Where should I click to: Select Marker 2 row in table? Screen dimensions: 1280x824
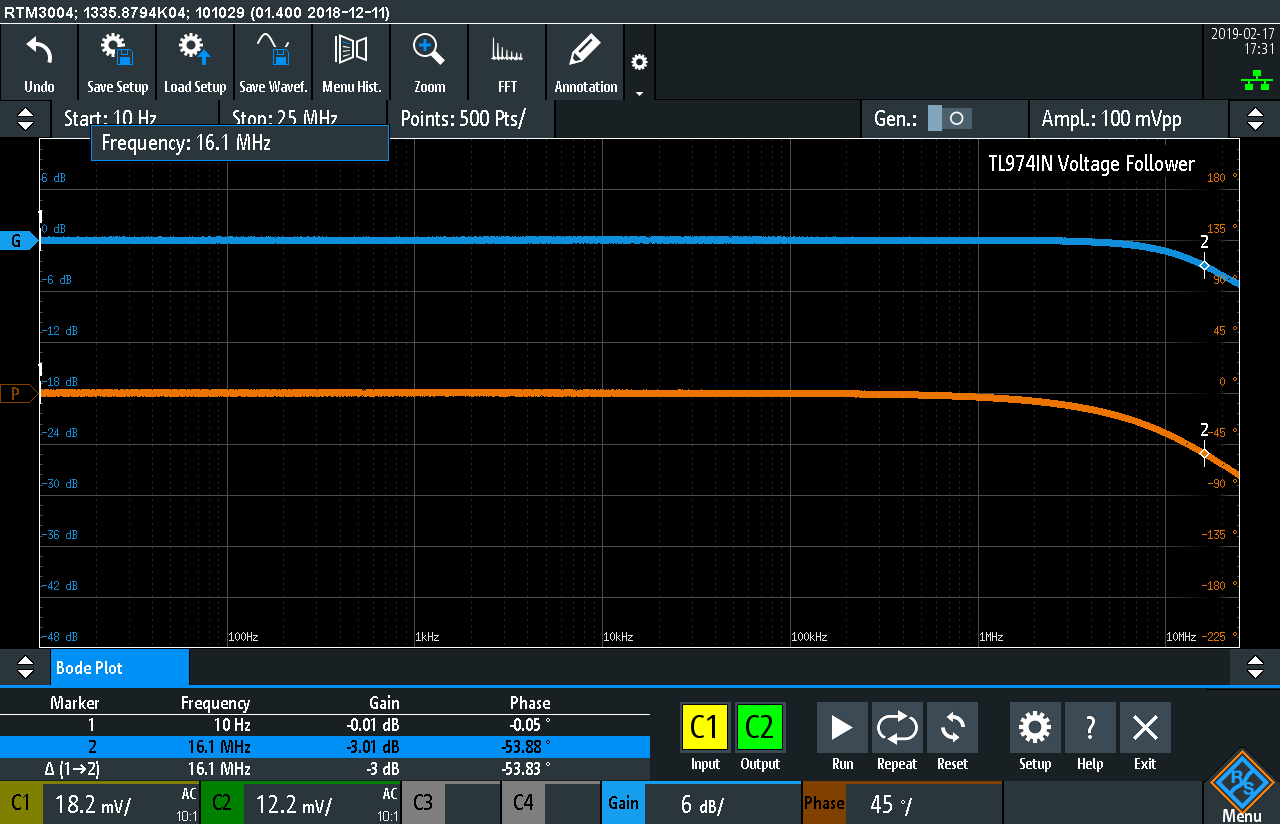click(324, 747)
